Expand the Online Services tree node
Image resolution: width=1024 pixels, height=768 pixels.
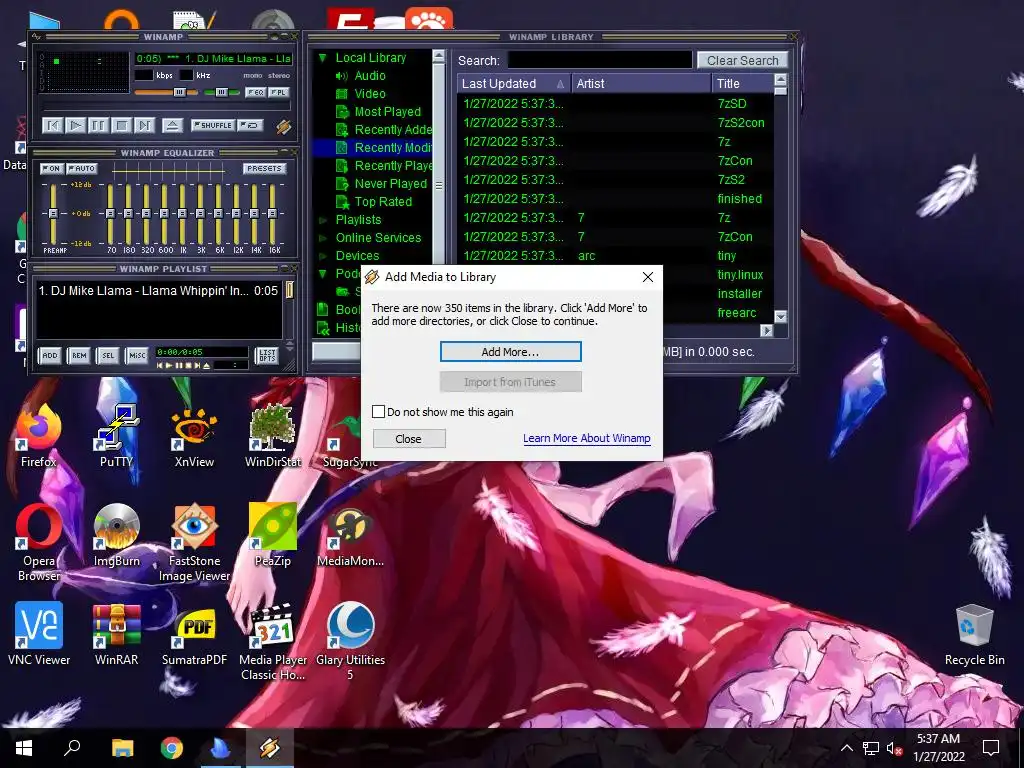click(x=322, y=238)
